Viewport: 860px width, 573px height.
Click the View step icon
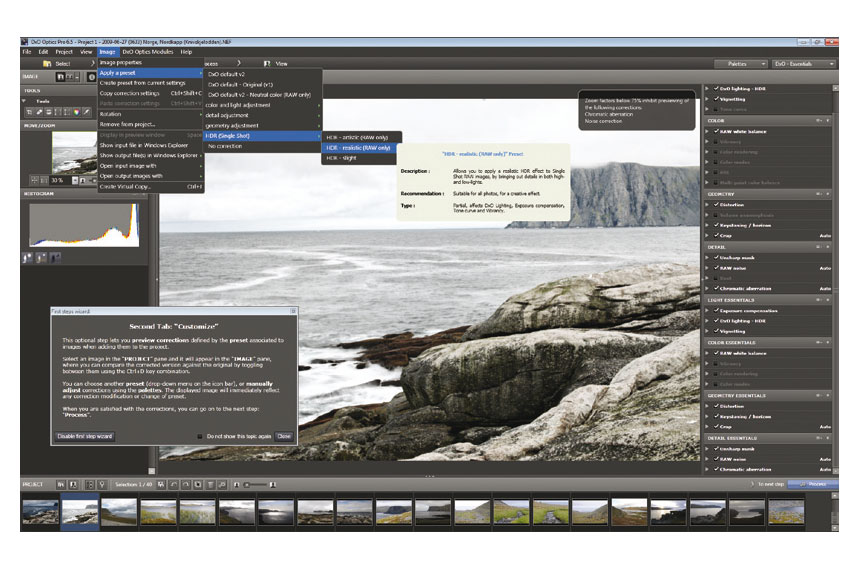[x=253, y=63]
